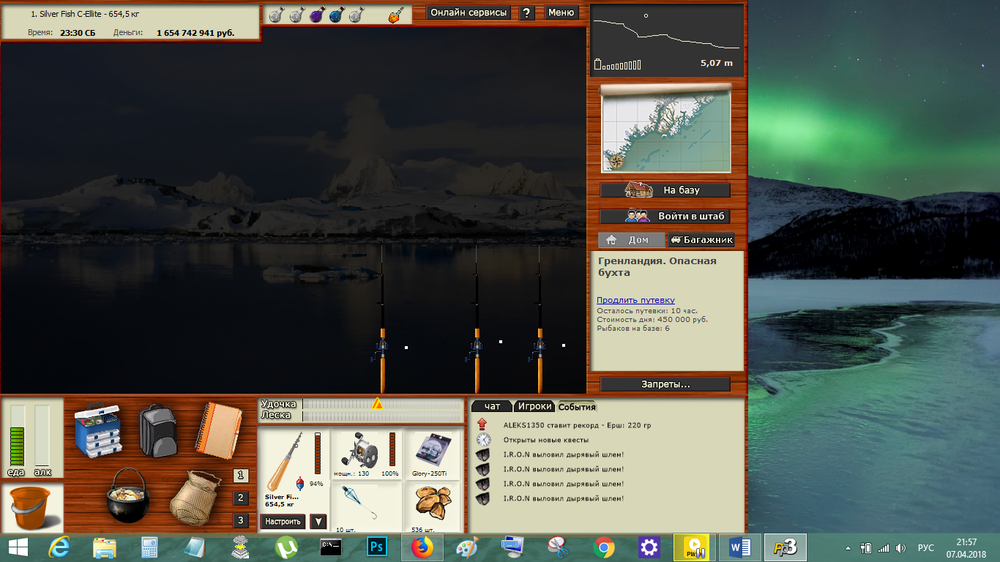Show hidden tray icons arrow

point(848,548)
